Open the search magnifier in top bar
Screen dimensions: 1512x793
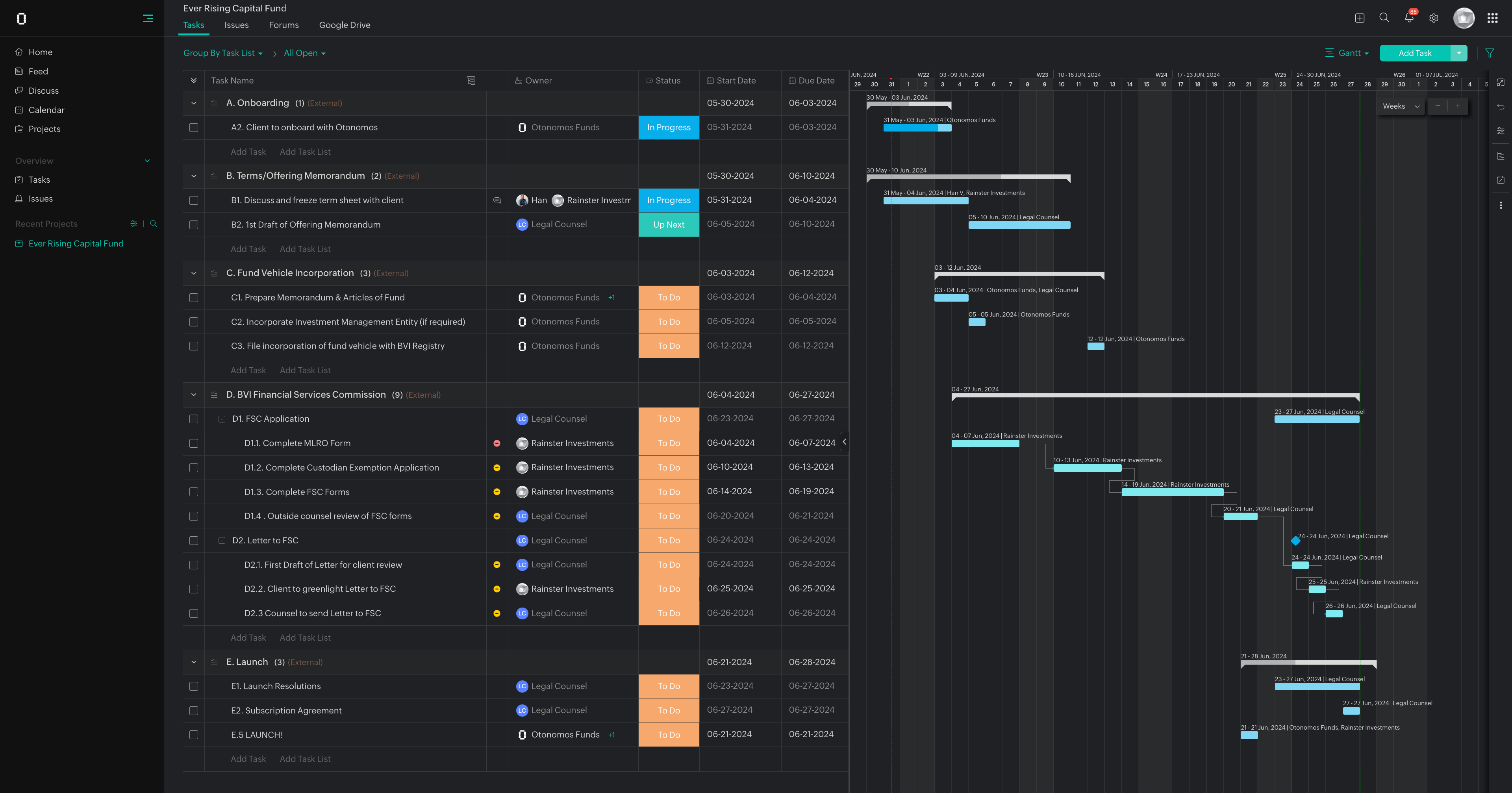click(x=1384, y=18)
